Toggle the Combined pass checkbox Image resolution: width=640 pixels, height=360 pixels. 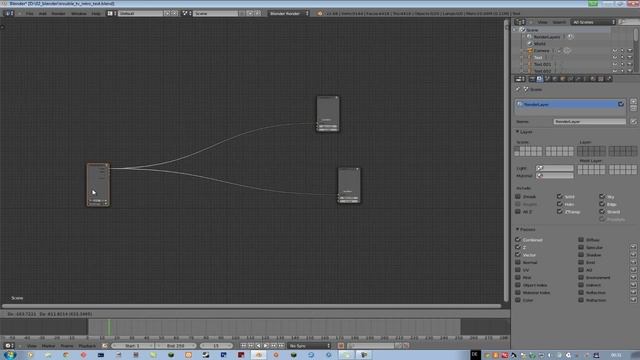click(x=518, y=240)
